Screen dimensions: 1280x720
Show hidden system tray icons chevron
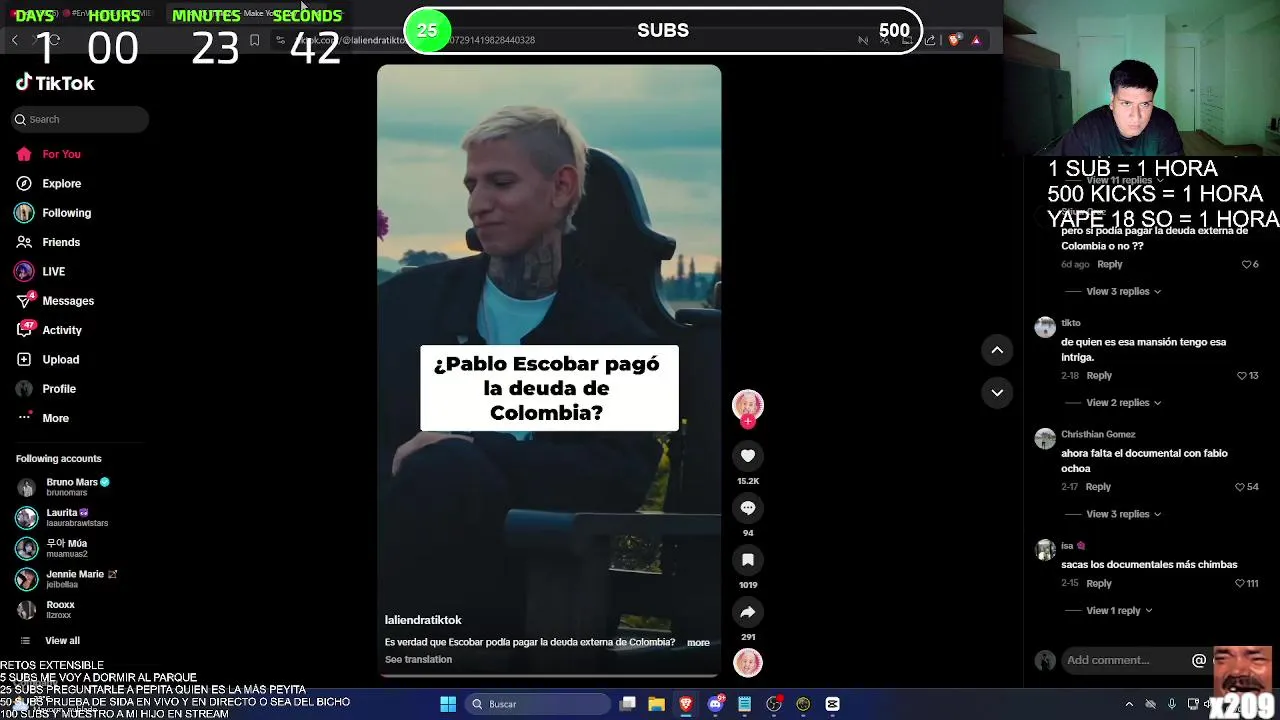coord(1129,704)
